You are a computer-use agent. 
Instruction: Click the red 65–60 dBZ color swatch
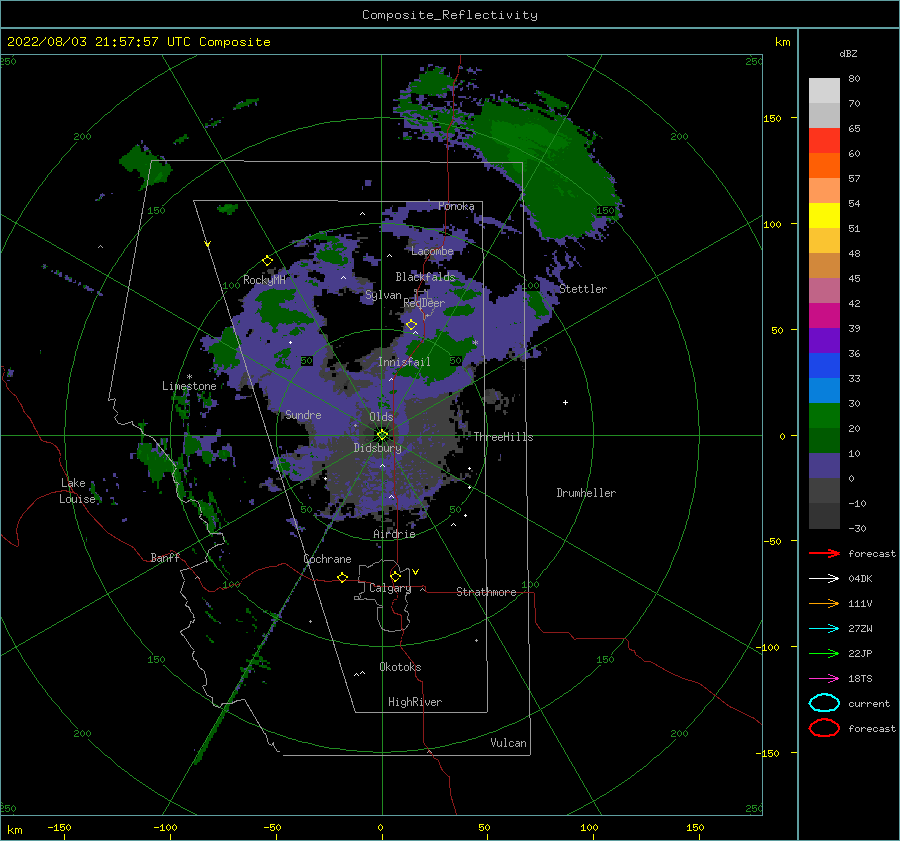pos(824,141)
